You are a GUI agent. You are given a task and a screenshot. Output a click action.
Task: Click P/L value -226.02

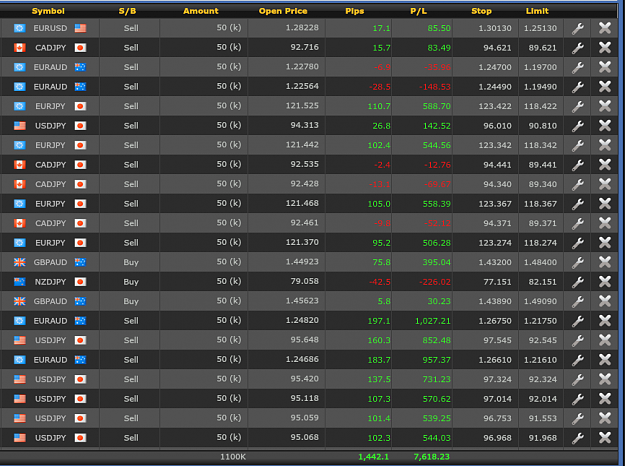point(434,282)
